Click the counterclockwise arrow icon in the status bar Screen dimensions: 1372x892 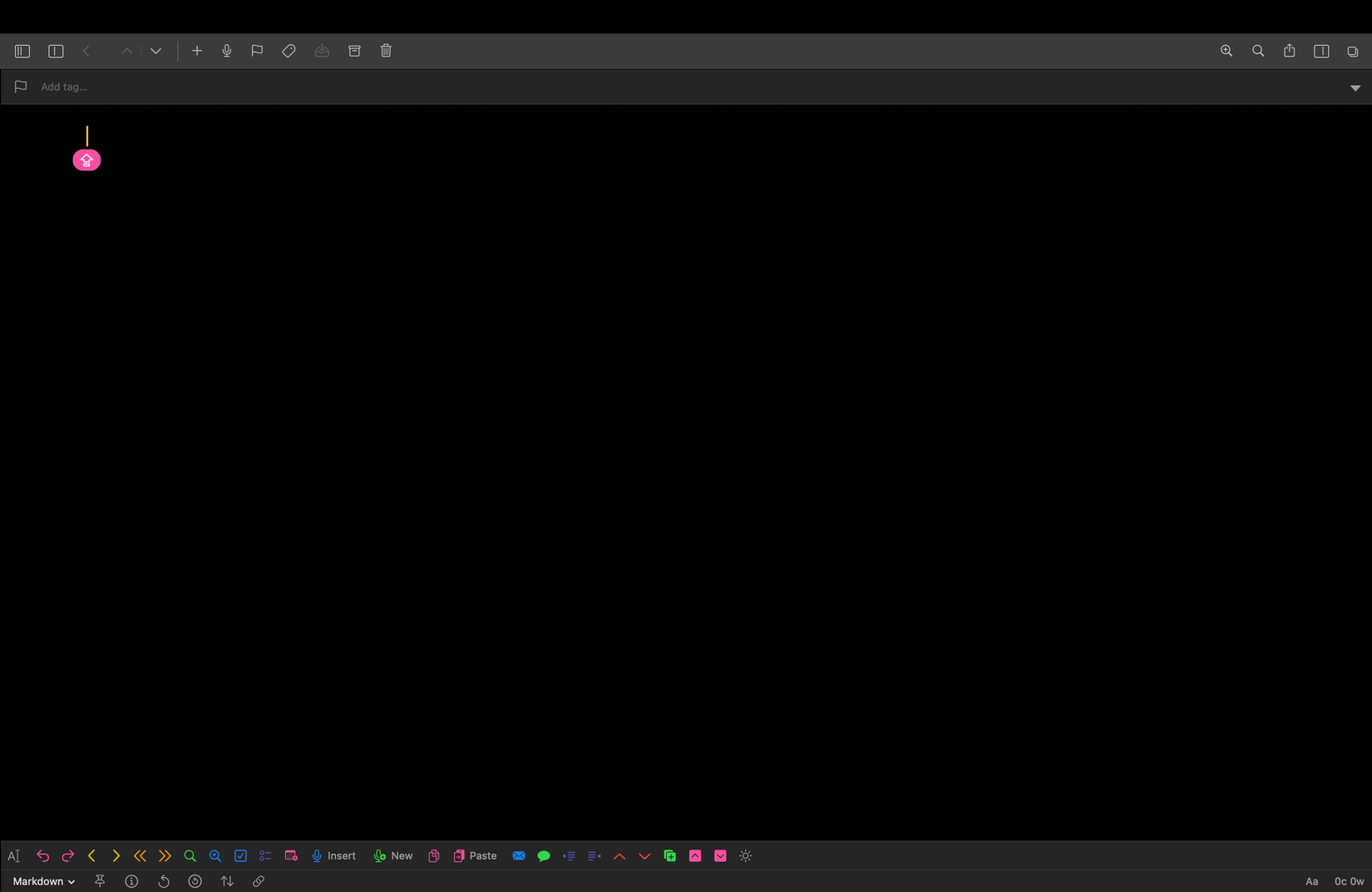pyautogui.click(x=164, y=881)
